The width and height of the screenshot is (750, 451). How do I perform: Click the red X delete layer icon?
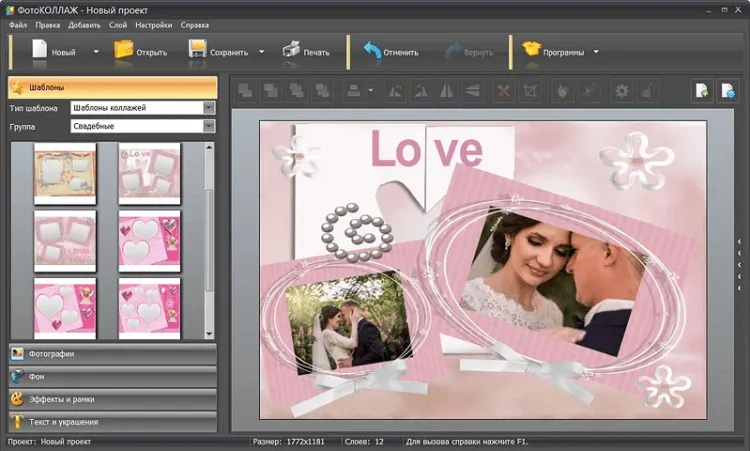pos(504,91)
